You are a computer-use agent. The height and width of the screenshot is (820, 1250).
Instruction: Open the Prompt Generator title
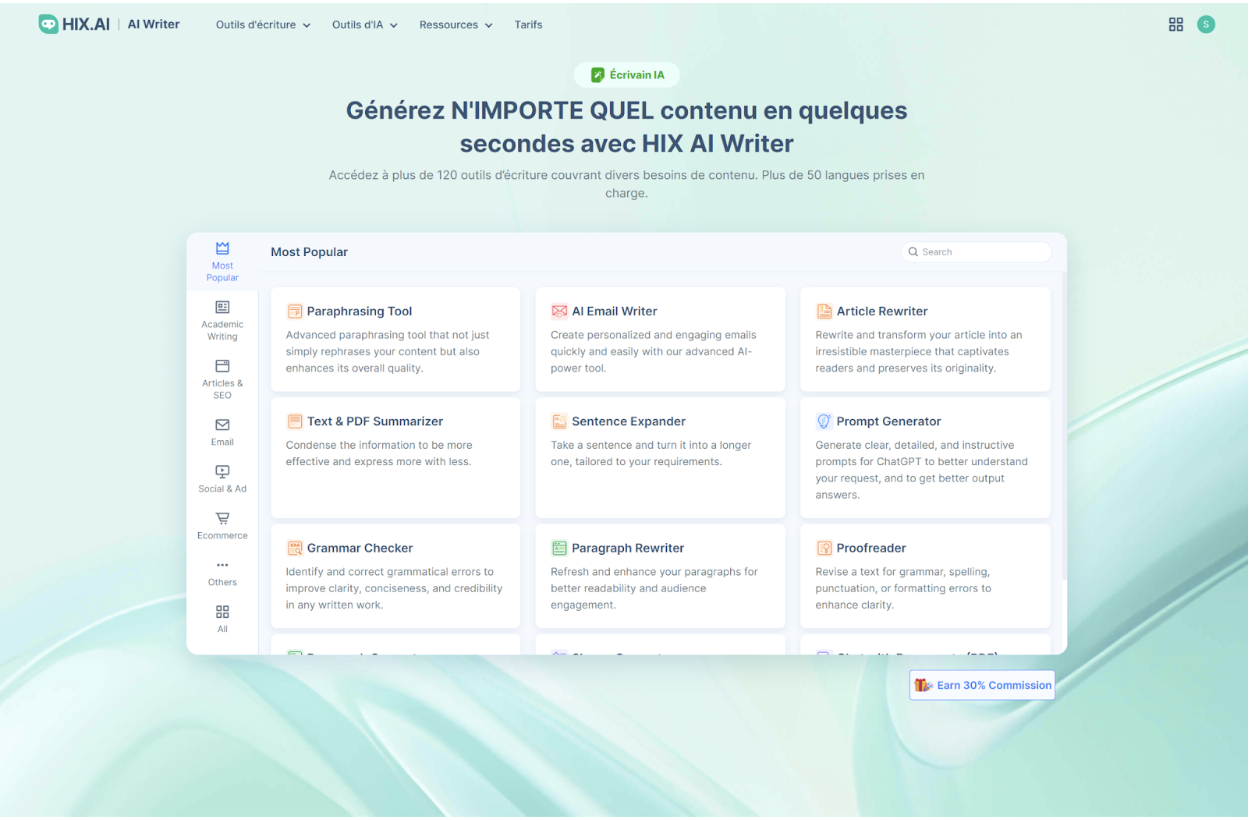pyautogui.click(x=889, y=421)
